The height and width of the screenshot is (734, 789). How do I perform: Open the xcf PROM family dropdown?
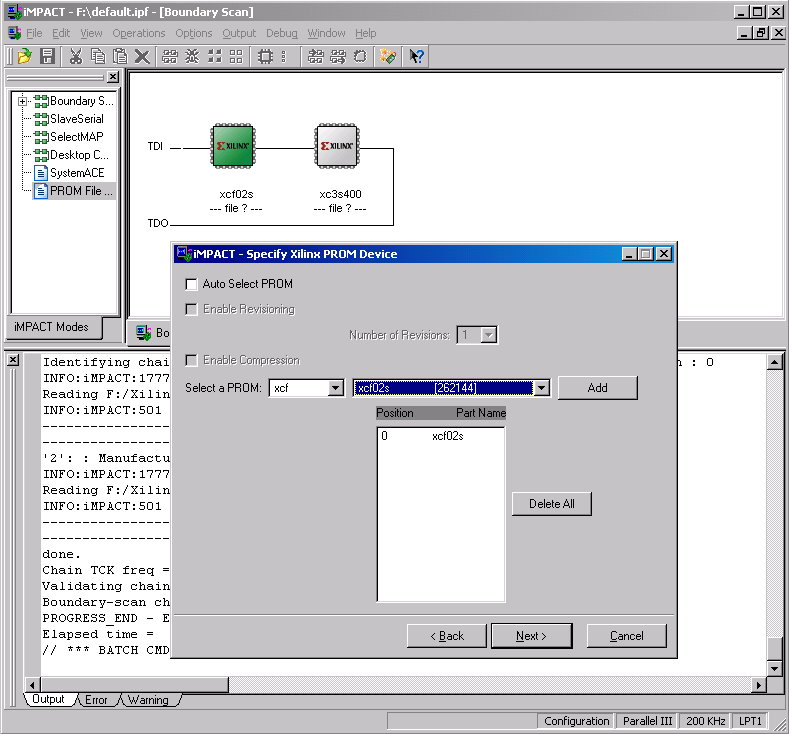click(x=336, y=388)
